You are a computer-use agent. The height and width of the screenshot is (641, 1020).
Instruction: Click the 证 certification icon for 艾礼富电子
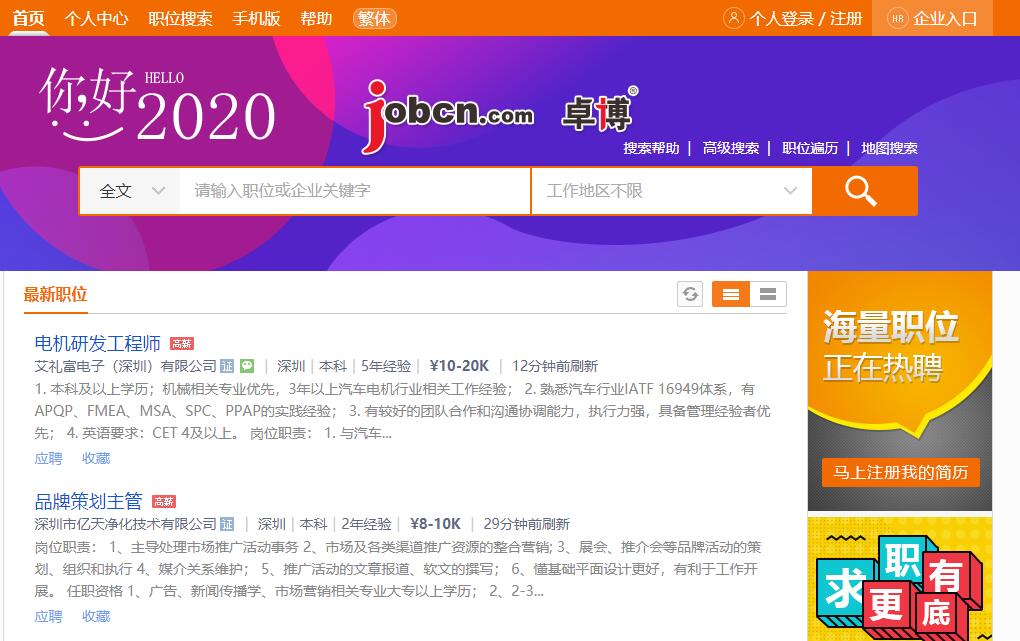tap(227, 366)
